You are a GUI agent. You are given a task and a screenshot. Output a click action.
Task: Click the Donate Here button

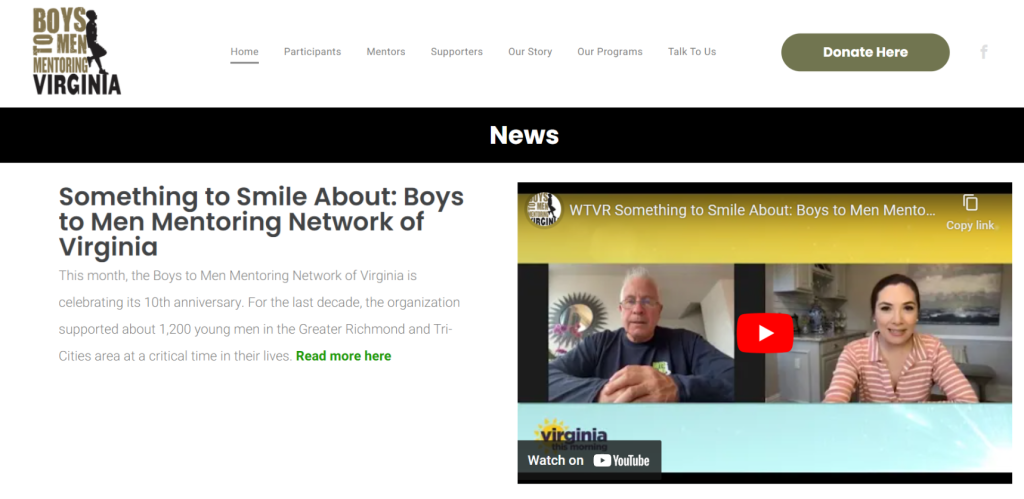865,52
